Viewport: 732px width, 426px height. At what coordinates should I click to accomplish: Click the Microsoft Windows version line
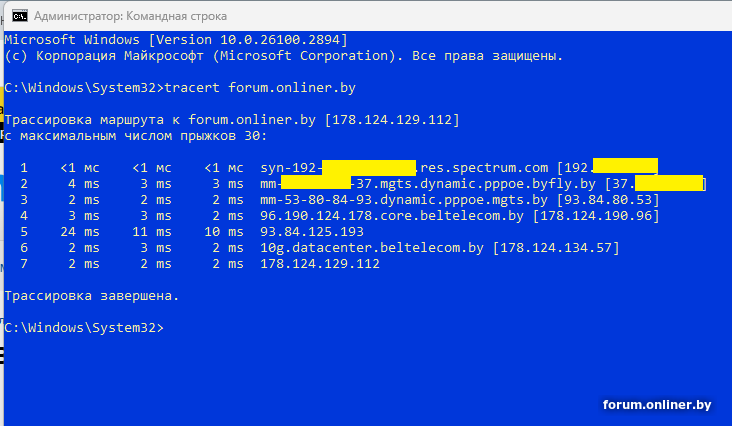click(176, 39)
